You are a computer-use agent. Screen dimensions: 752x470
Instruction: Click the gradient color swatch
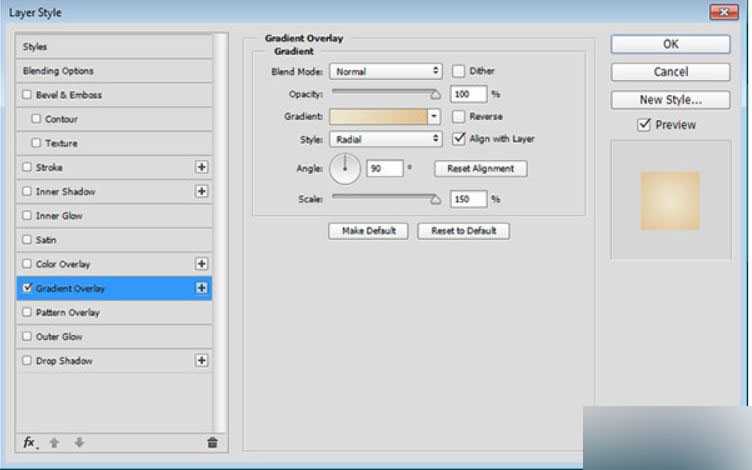coord(378,117)
